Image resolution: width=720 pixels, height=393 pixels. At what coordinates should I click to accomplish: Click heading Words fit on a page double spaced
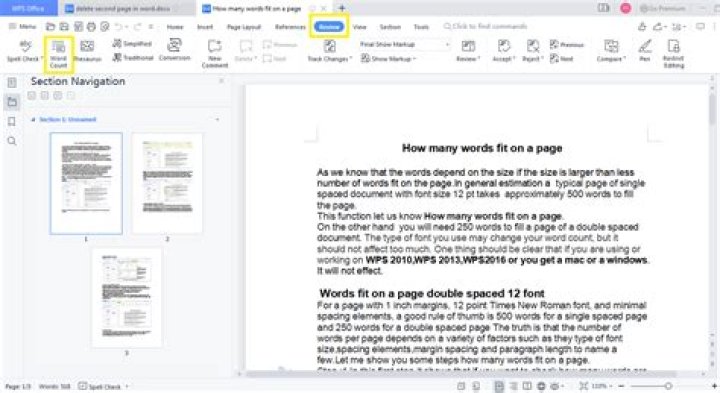point(432,293)
